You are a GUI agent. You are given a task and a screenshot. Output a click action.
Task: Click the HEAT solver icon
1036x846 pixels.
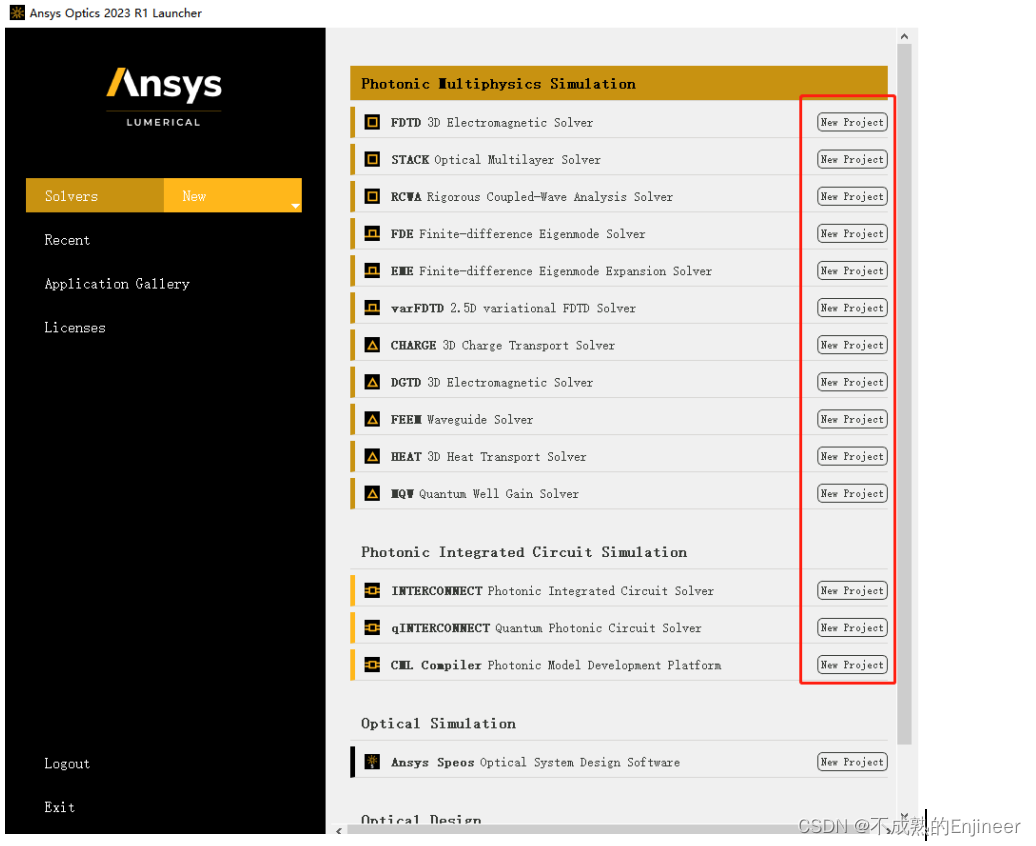tap(373, 456)
